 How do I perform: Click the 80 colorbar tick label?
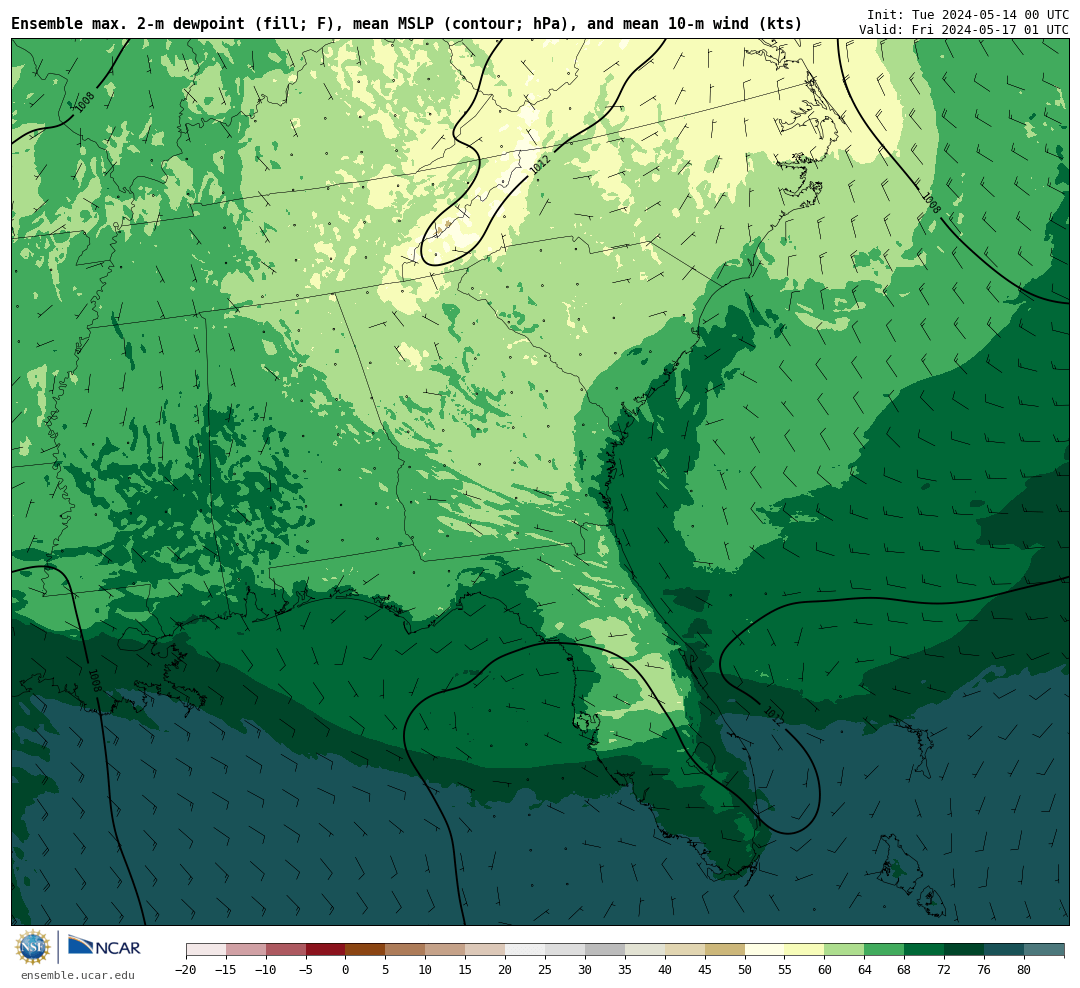click(1024, 970)
